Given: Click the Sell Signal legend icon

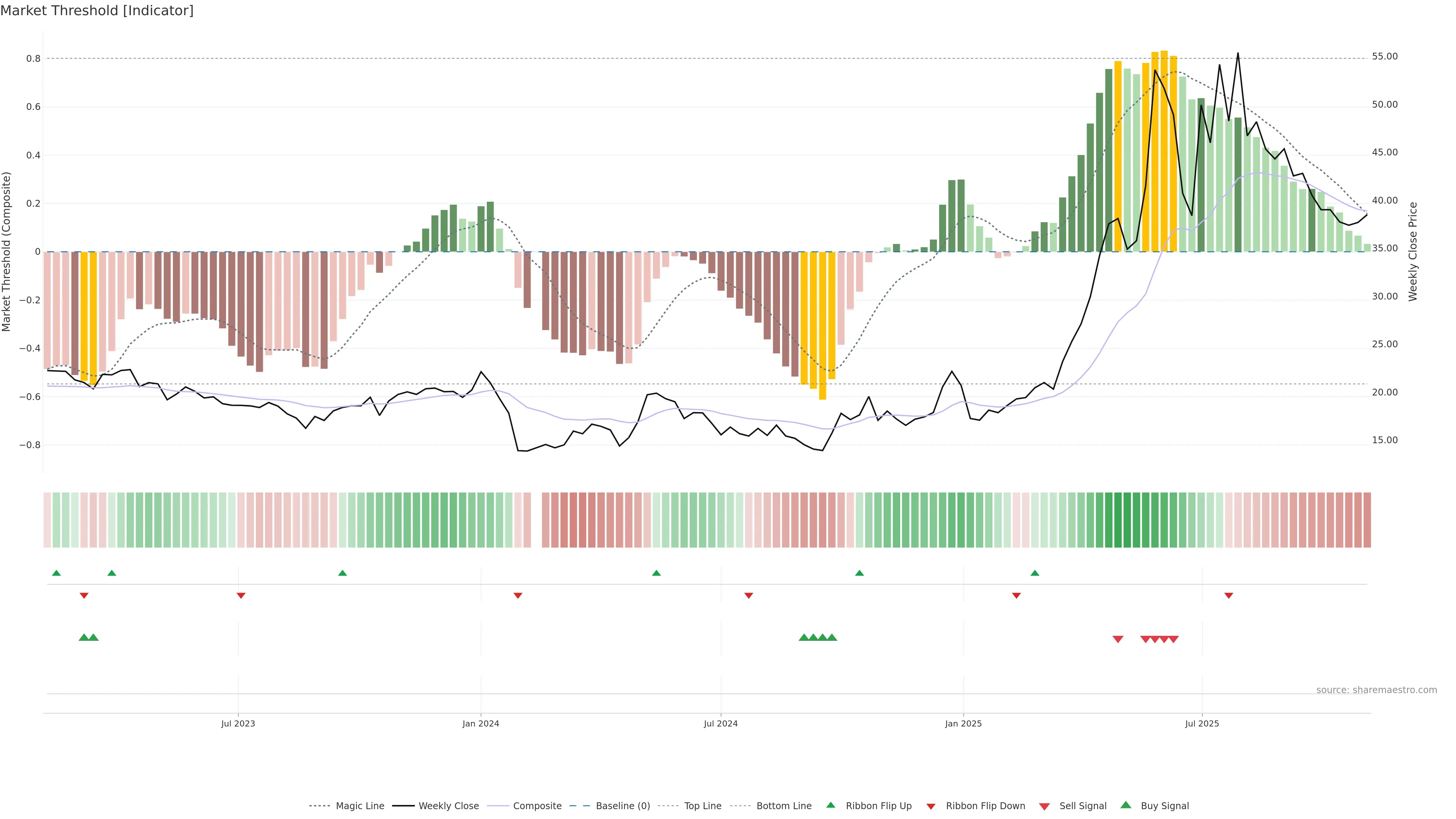Looking at the screenshot, I should (1045, 806).
